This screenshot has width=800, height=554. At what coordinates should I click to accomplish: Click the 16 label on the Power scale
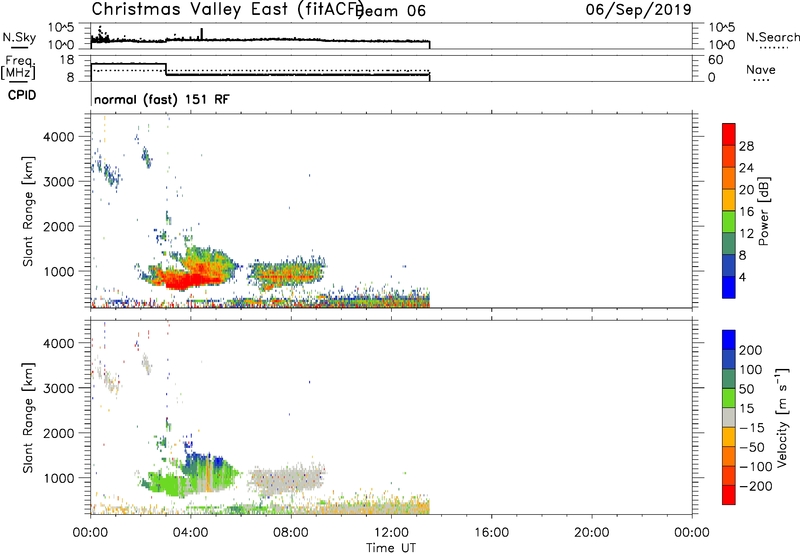[746, 212]
